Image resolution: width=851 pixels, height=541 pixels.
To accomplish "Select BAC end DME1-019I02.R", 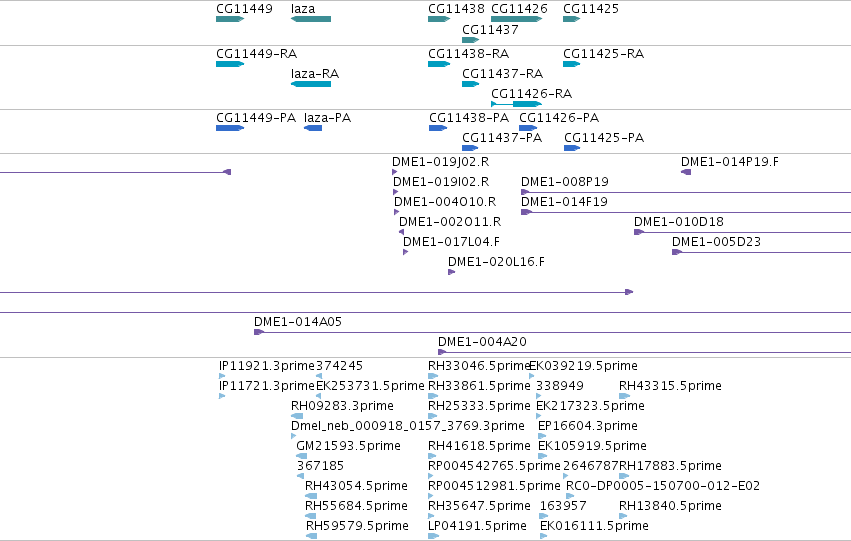I will (x=441, y=182).
